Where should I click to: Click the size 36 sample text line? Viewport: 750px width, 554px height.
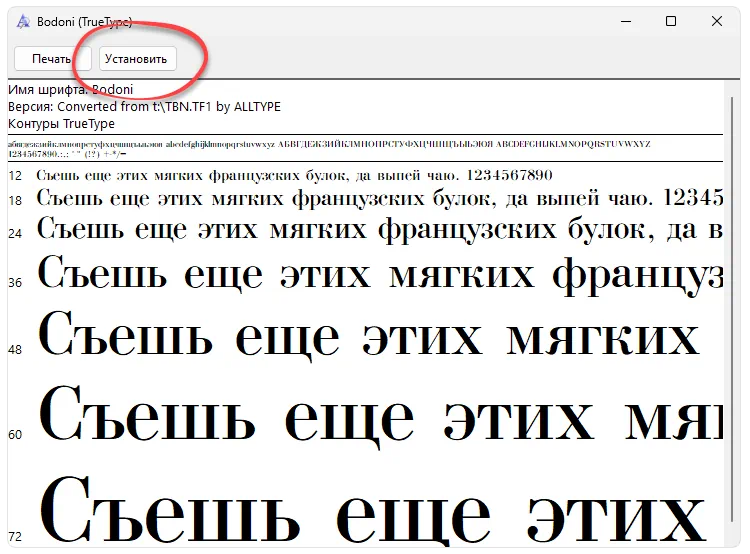[x=380, y=275]
